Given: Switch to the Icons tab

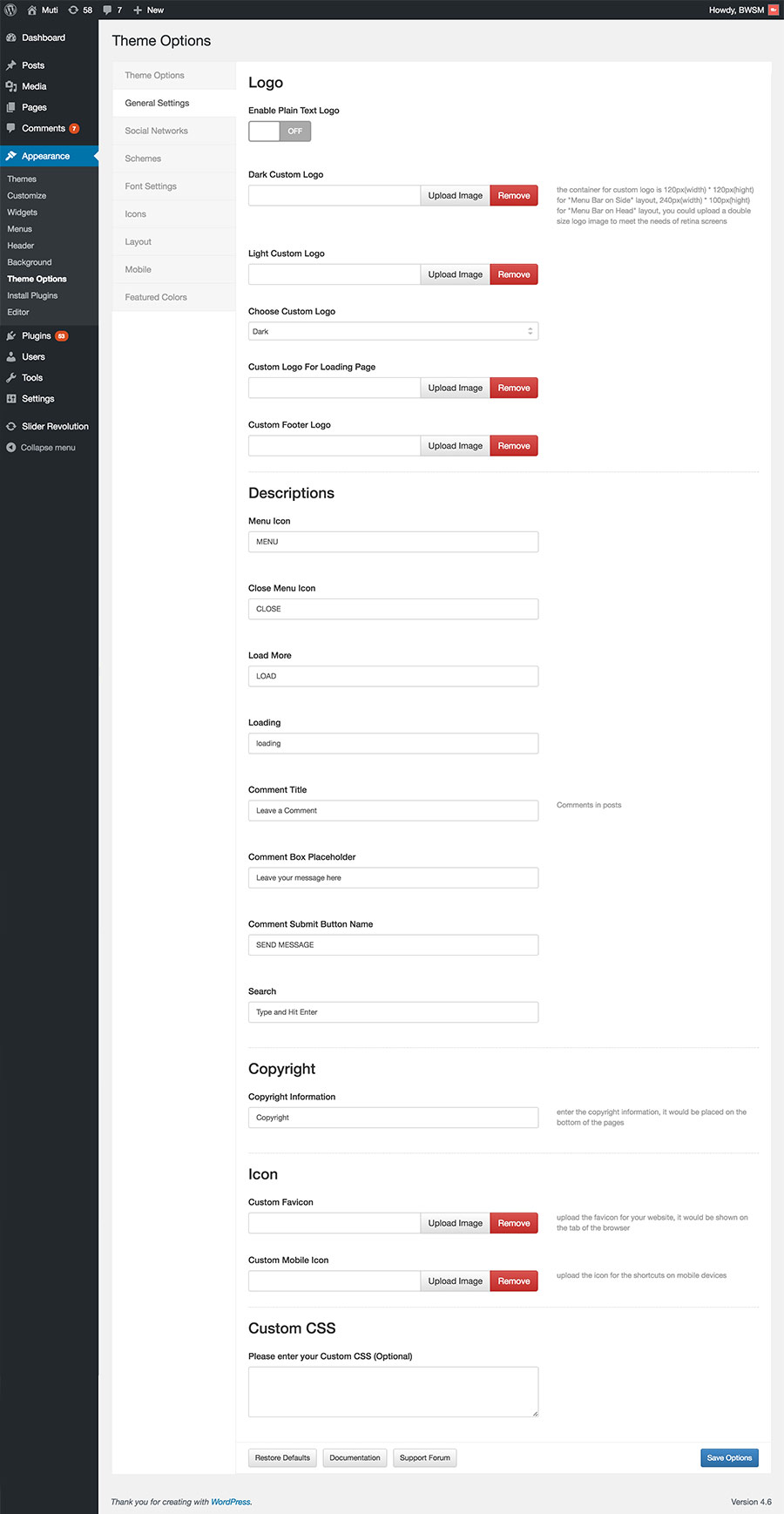Looking at the screenshot, I should (x=174, y=214).
